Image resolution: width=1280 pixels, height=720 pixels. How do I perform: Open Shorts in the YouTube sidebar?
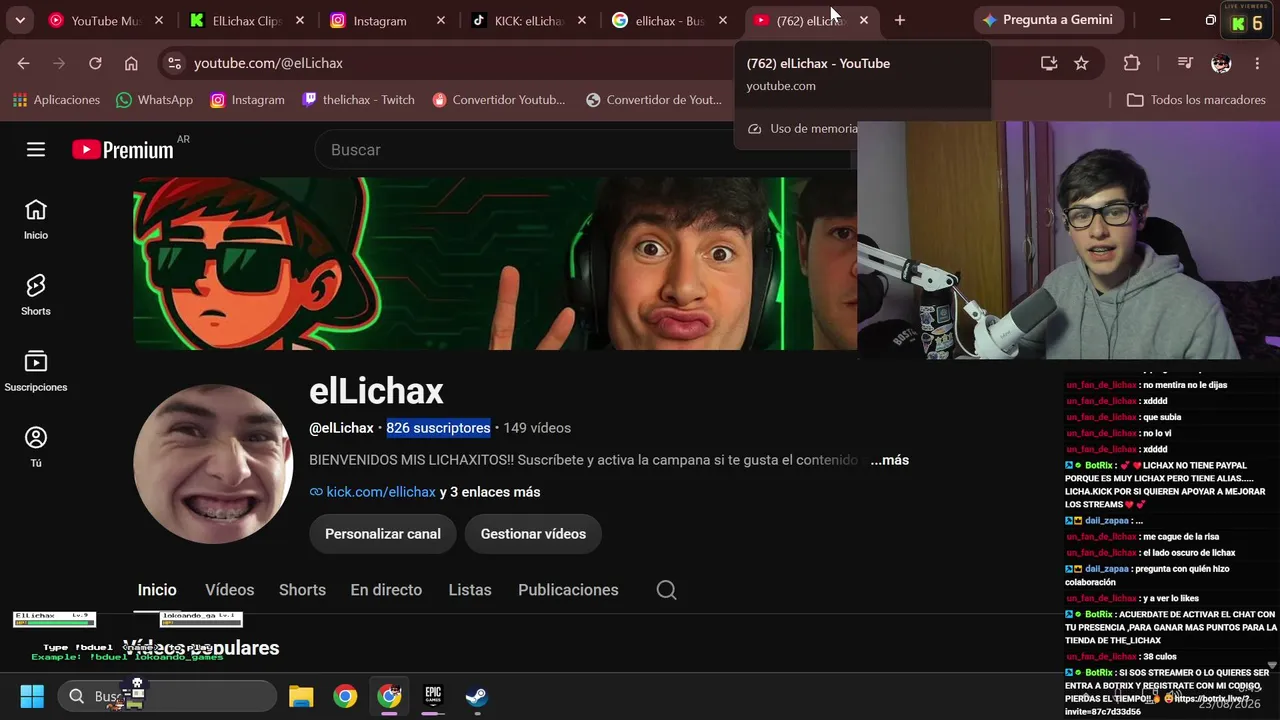(36, 295)
